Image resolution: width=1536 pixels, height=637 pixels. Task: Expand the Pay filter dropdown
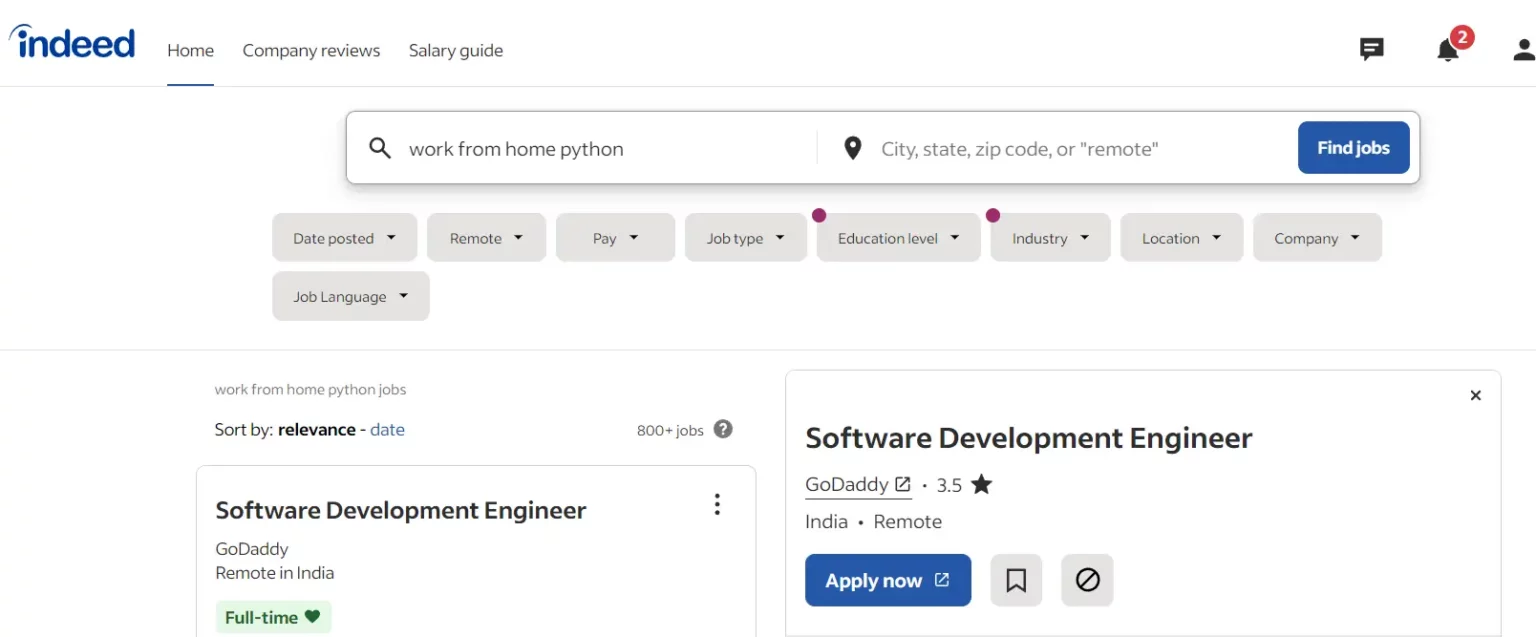coord(615,238)
